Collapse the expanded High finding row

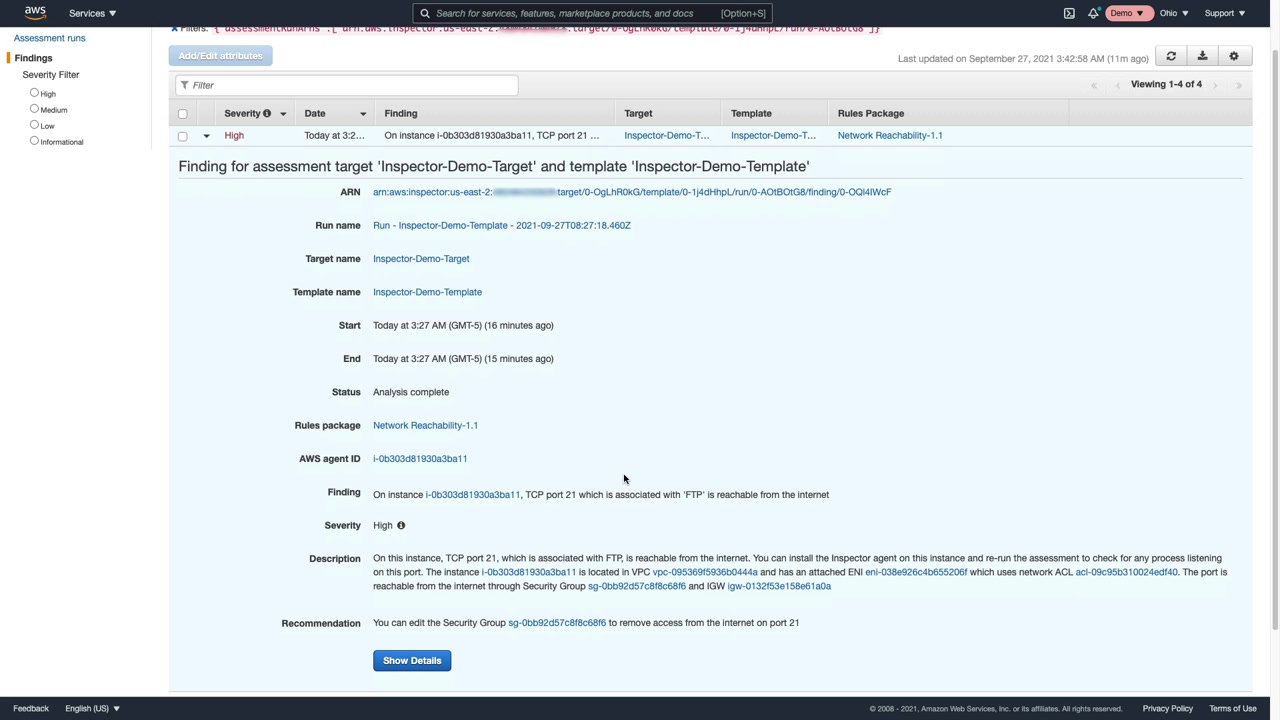click(206, 136)
